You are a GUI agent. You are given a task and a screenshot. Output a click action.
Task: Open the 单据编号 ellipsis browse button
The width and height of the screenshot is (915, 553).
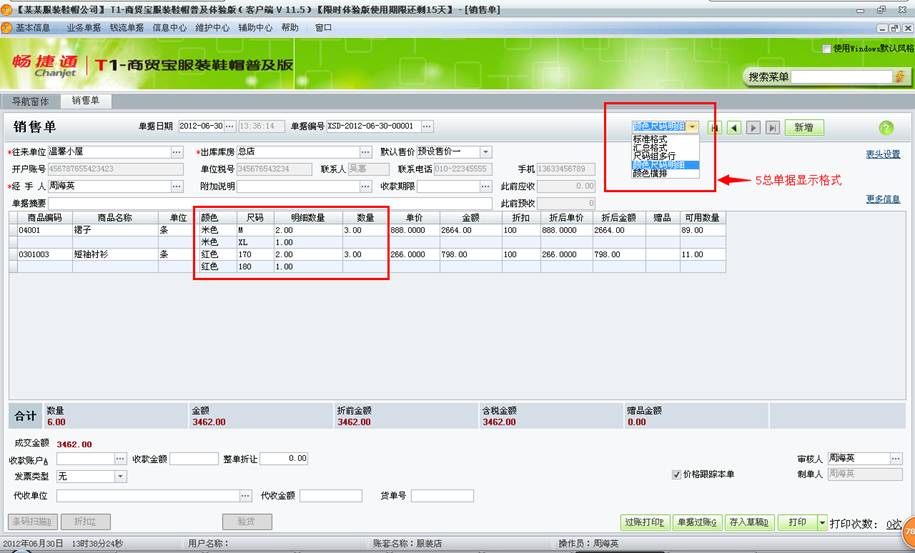click(428, 126)
